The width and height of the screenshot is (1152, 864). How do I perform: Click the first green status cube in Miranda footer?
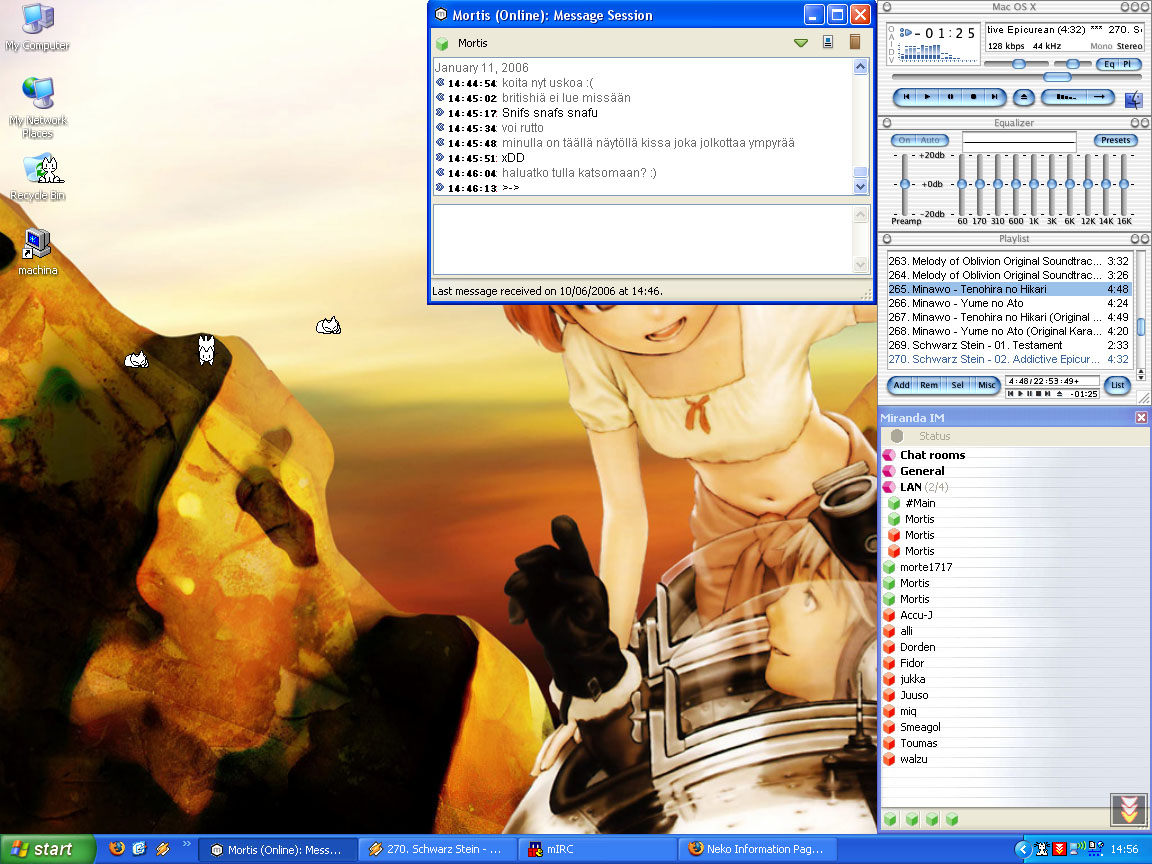pos(890,818)
